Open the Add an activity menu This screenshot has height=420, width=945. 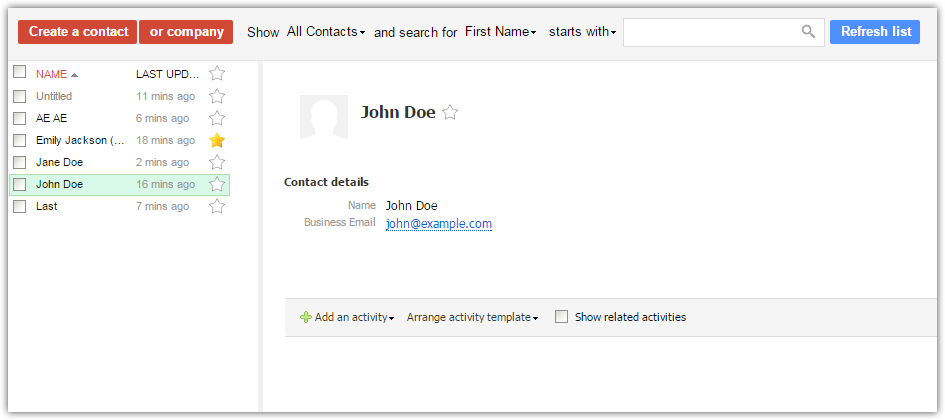pos(347,317)
